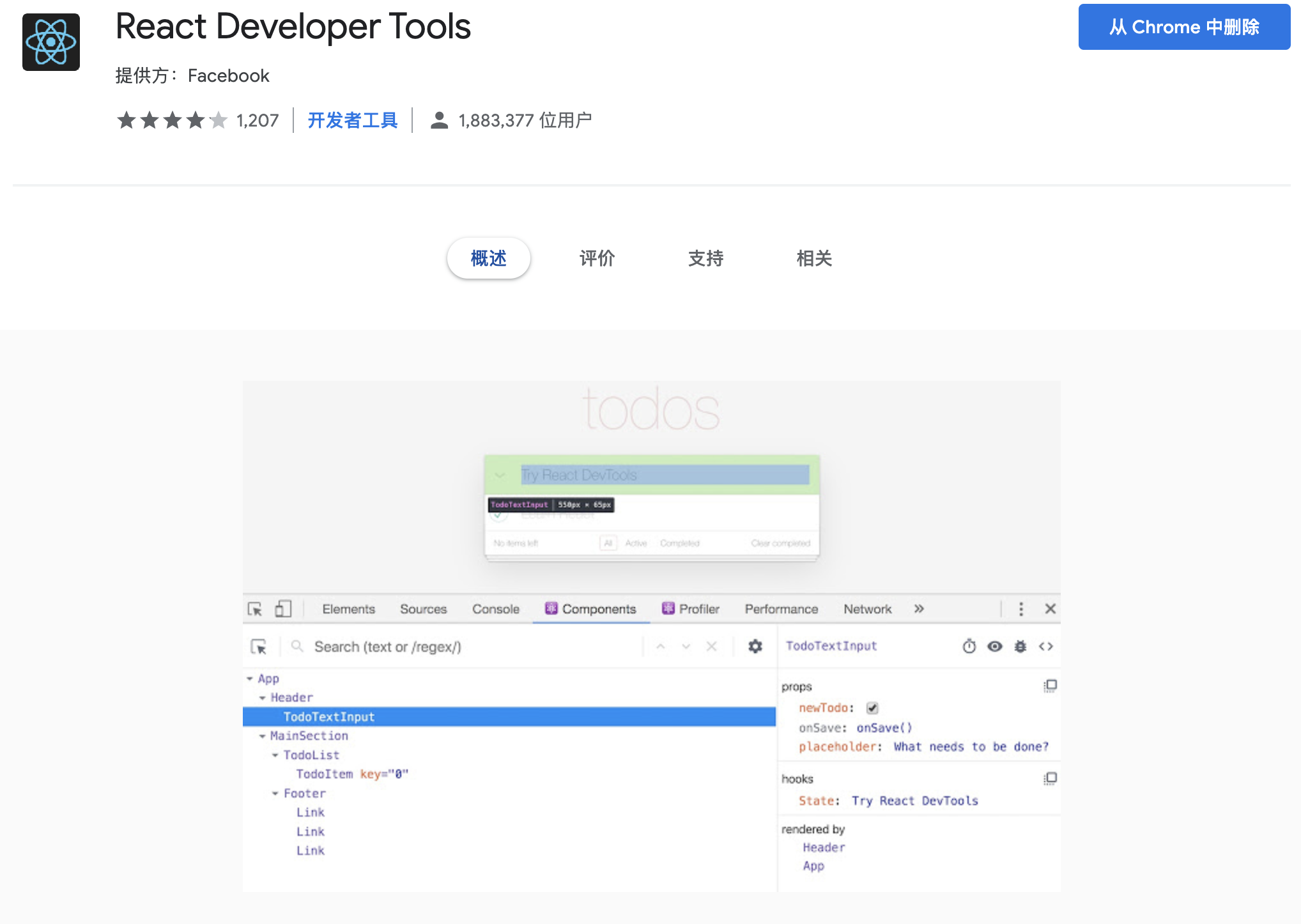
Task: Open Header in rendered by list
Action: (x=824, y=847)
